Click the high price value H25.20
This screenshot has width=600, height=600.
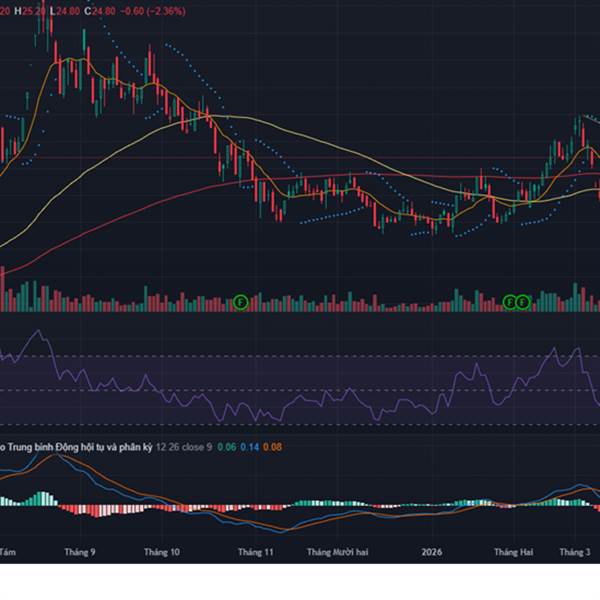[30, 11]
